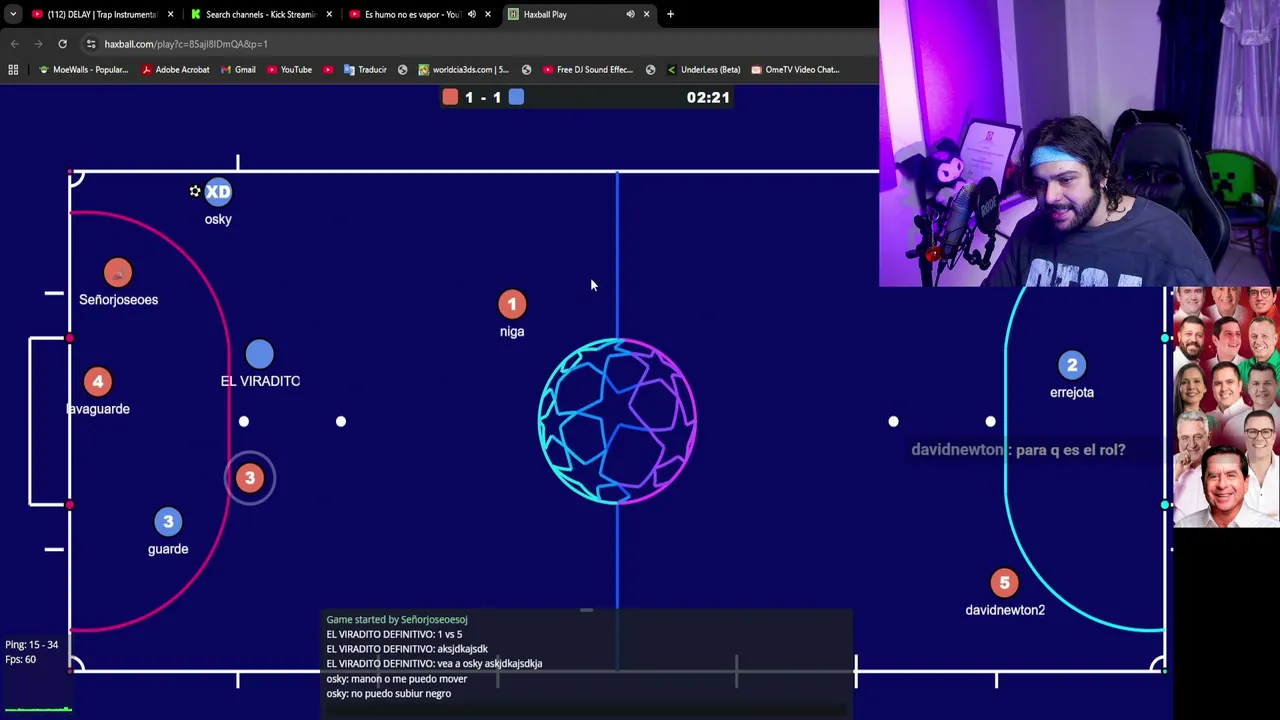Click the blue team score square
Screen dimensions: 1280x720
click(516, 97)
